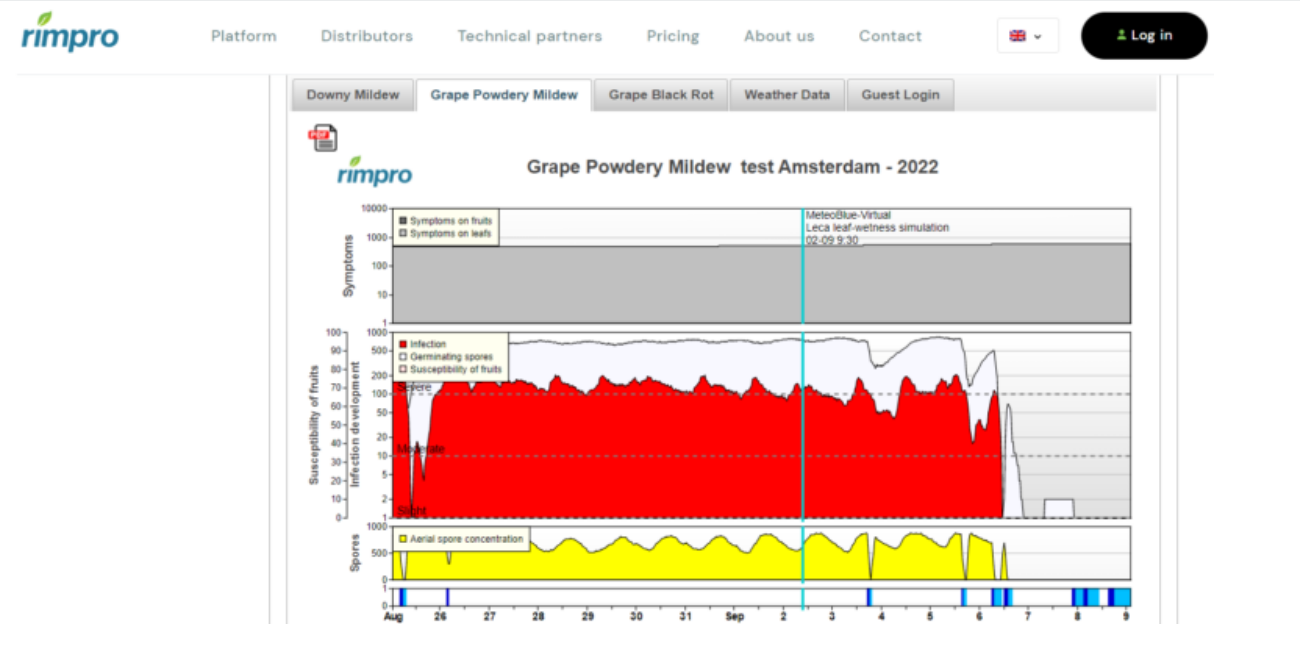This screenshot has width=1300, height=660.
Task: Open the Contact page
Action: (x=890, y=36)
